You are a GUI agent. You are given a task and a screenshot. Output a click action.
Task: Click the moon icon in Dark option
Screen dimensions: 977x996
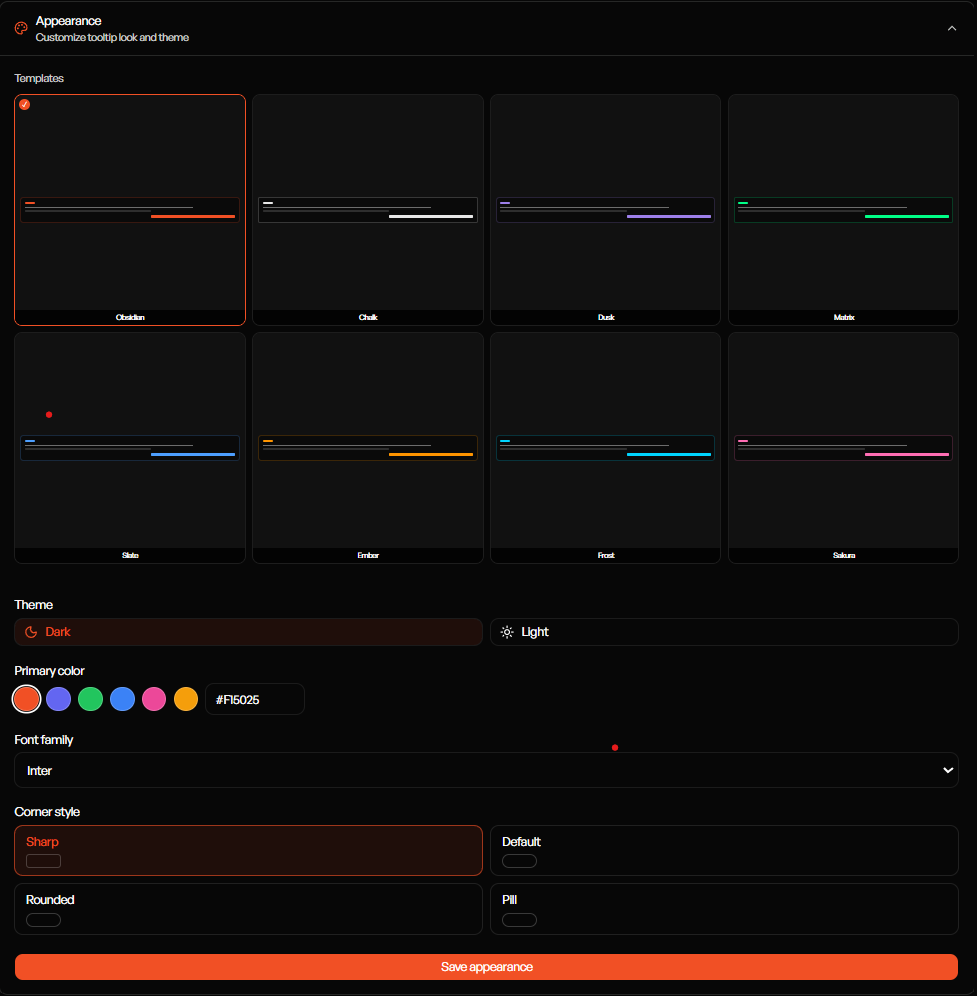pos(30,632)
